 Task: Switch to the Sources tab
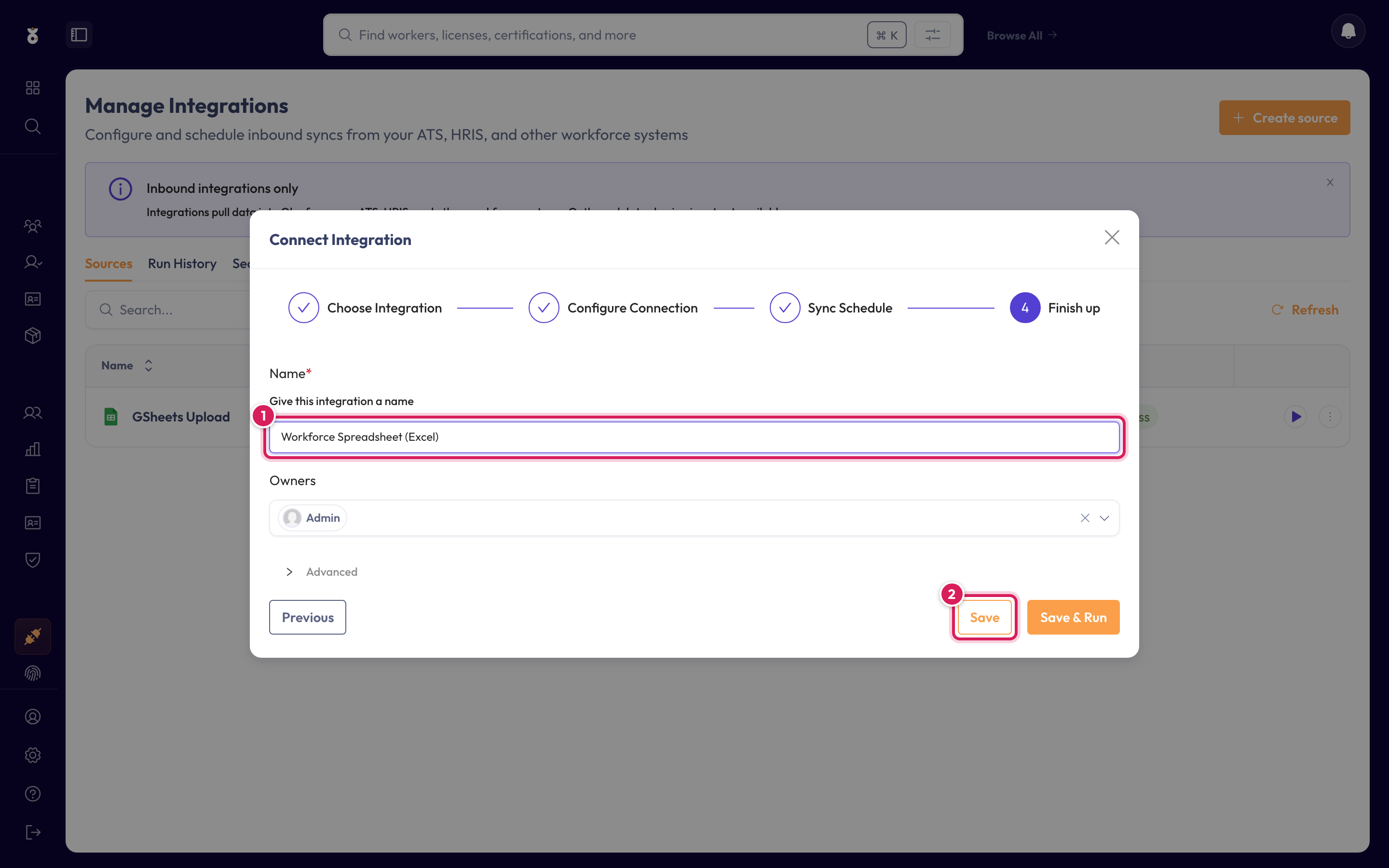109,263
